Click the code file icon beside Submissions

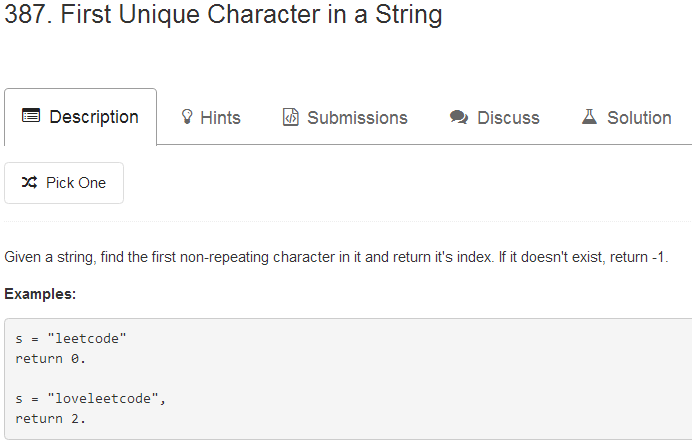click(291, 117)
